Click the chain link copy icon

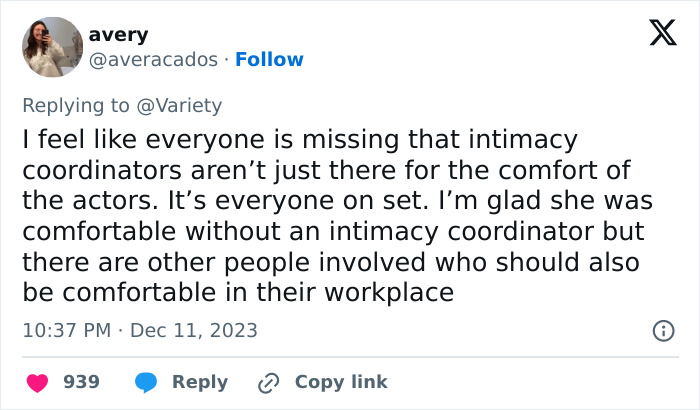pyautogui.click(x=268, y=382)
